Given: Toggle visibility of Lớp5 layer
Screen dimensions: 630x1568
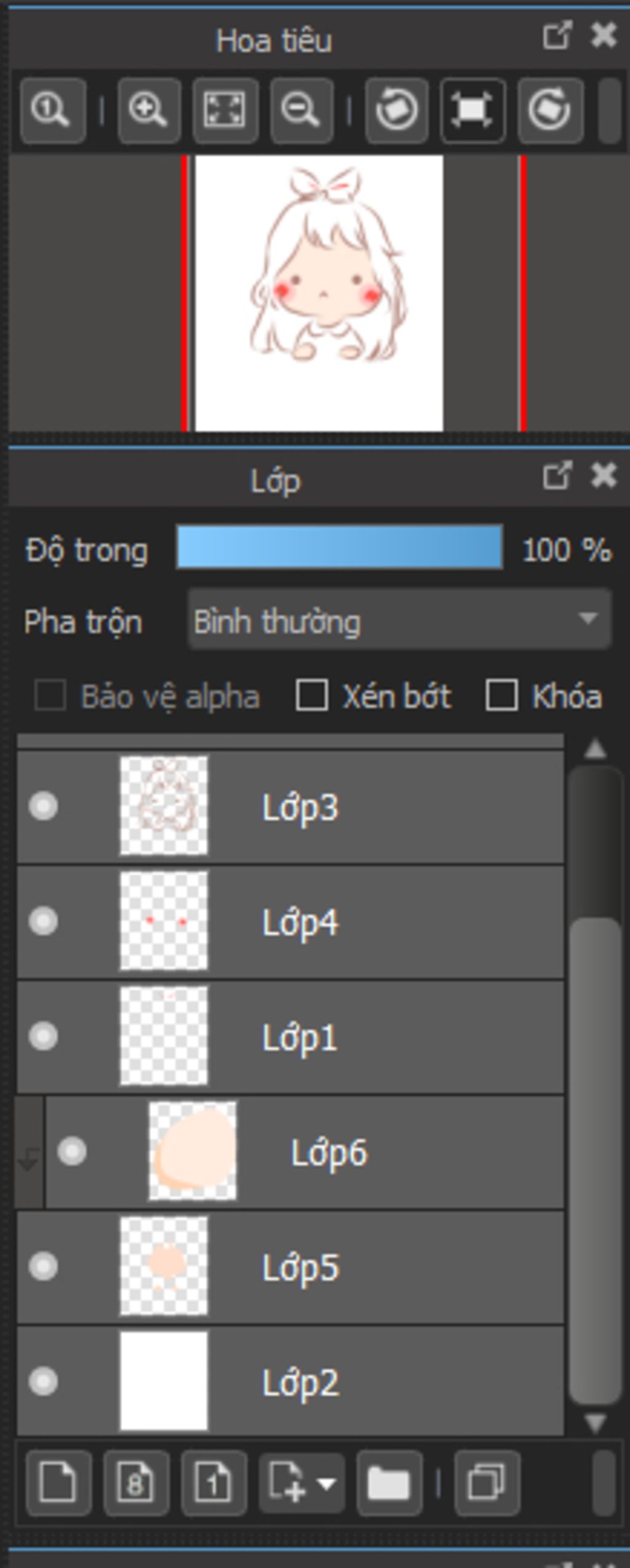Looking at the screenshot, I should [44, 1266].
